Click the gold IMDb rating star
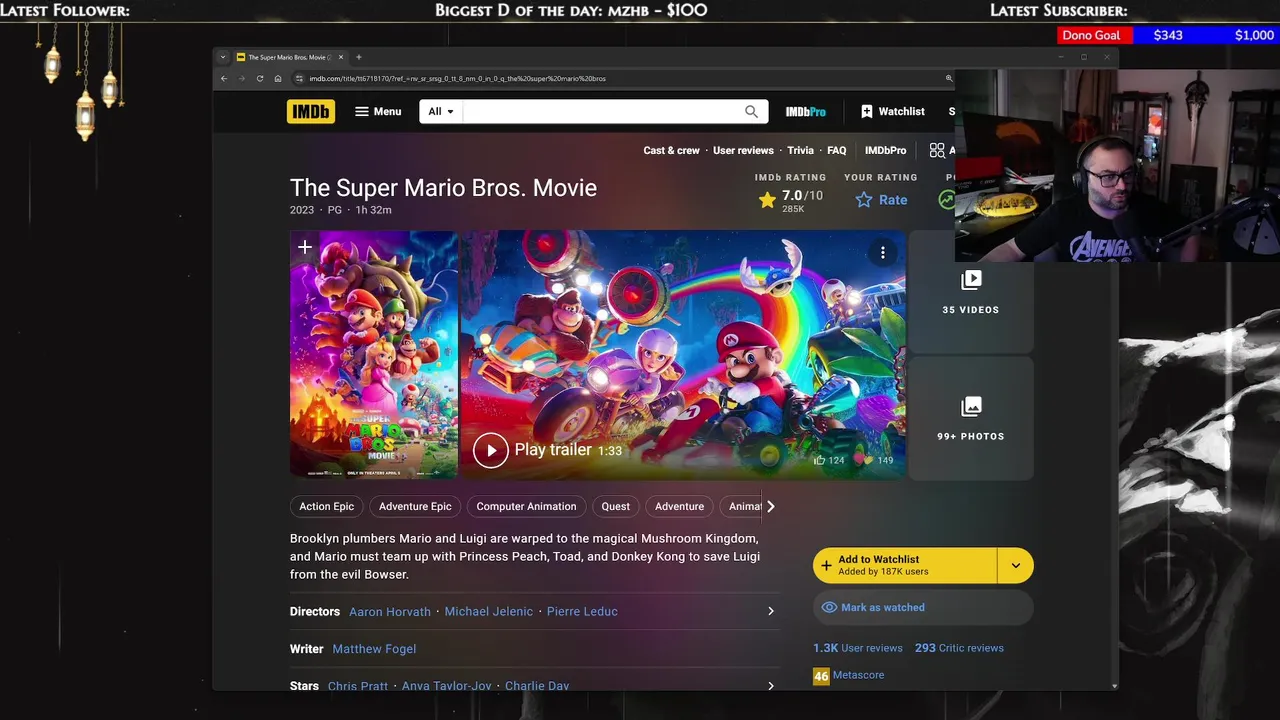This screenshot has height=720, width=1280. click(767, 200)
